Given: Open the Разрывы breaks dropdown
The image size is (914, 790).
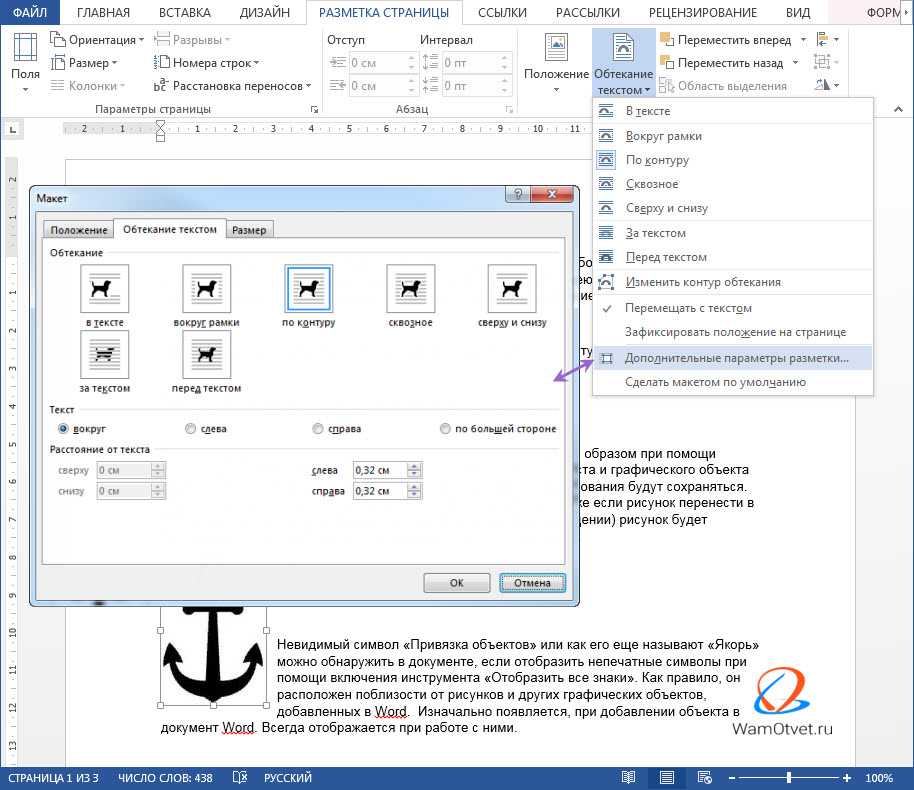Looking at the screenshot, I should pos(192,40).
